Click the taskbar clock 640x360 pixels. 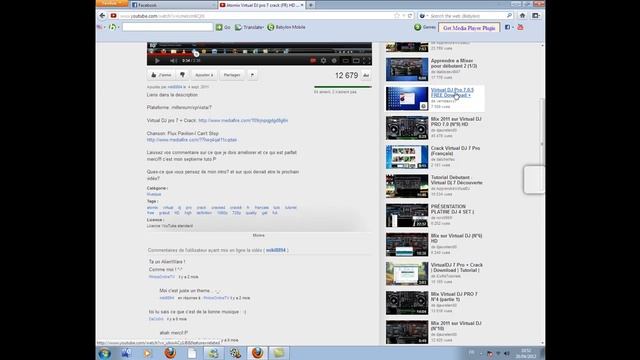526,353
